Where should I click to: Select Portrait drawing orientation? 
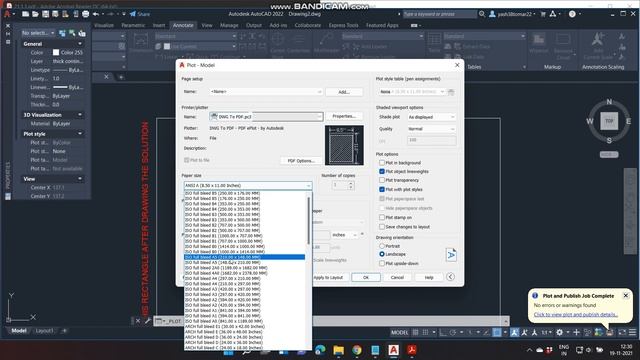pyautogui.click(x=382, y=246)
